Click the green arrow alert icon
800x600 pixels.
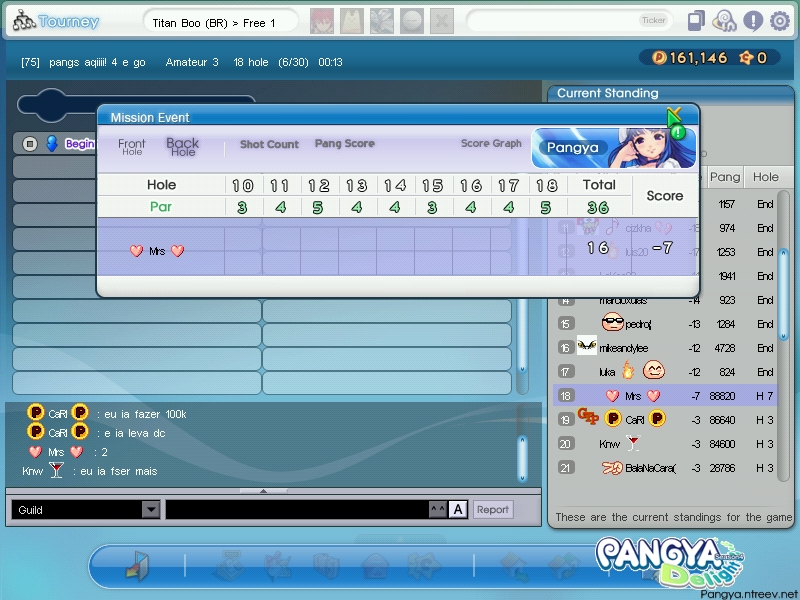[x=676, y=122]
